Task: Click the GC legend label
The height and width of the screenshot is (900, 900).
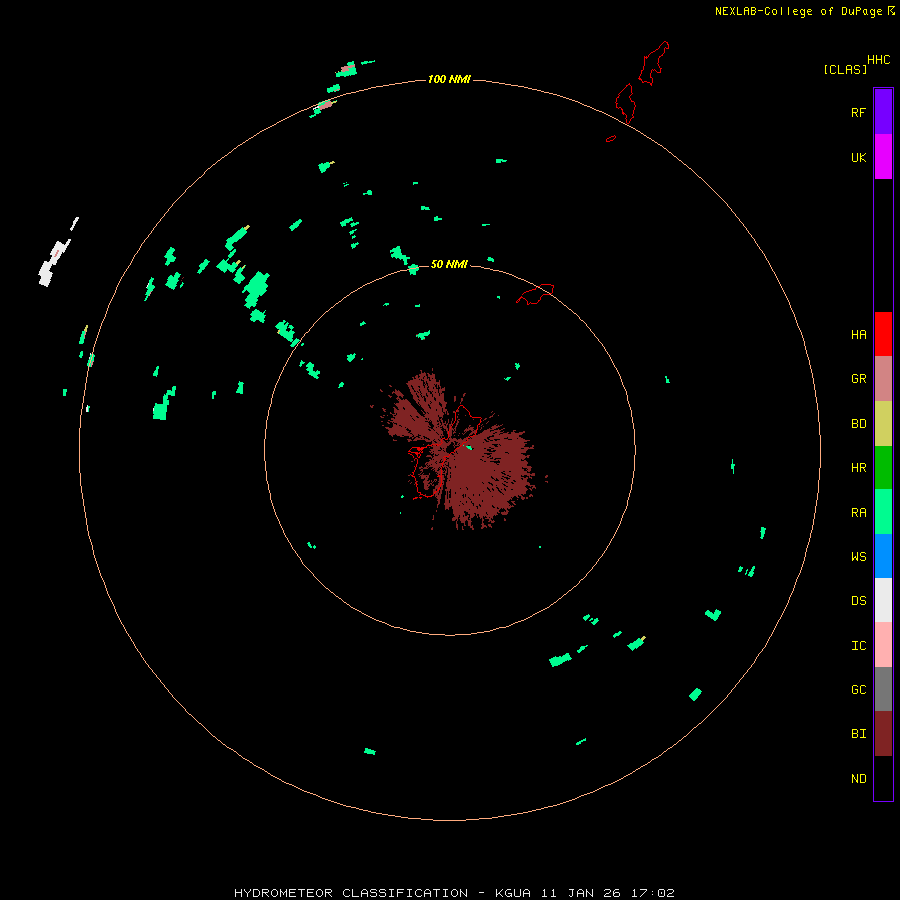Action: (x=858, y=690)
